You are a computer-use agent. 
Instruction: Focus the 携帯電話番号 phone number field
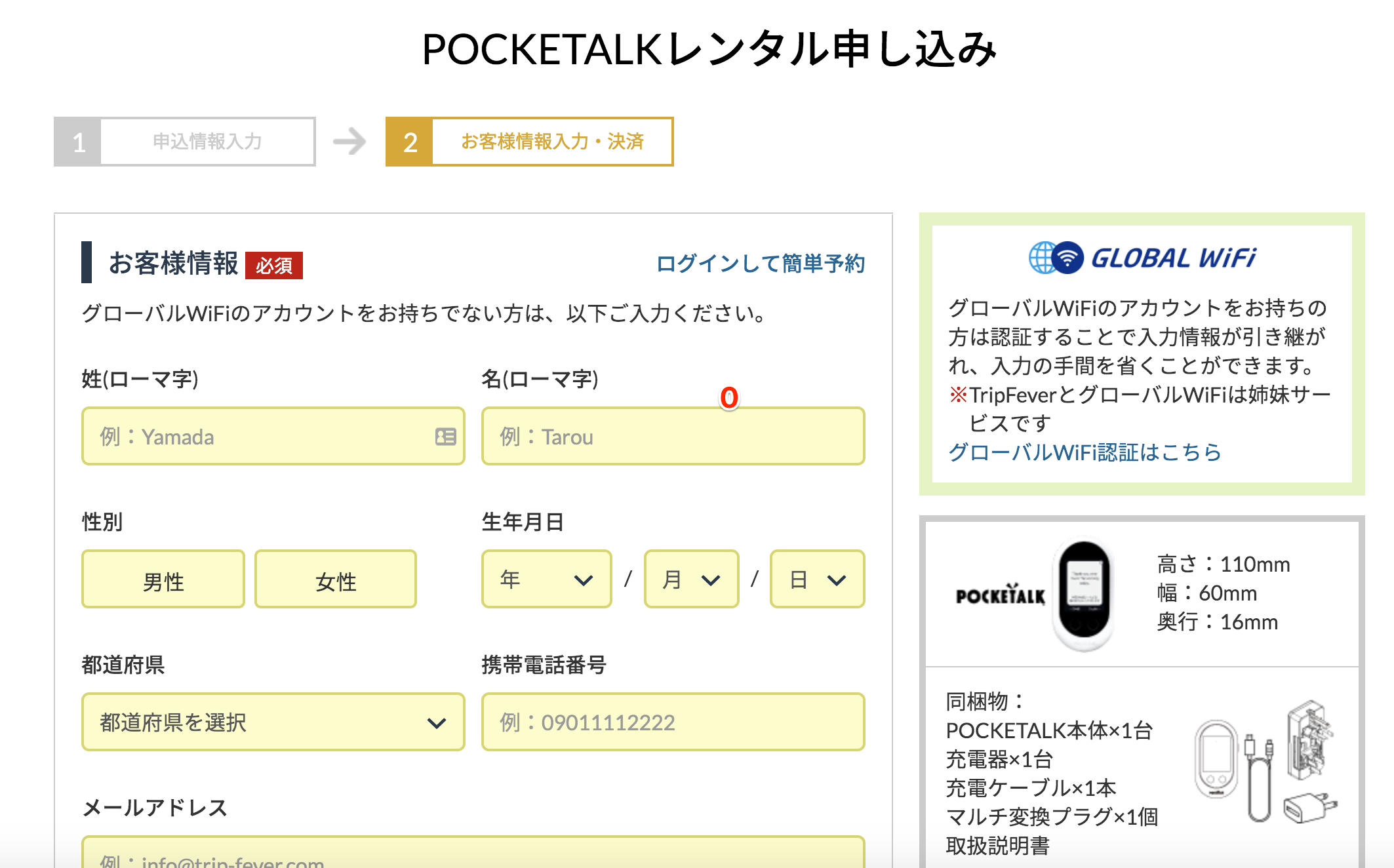(673, 722)
